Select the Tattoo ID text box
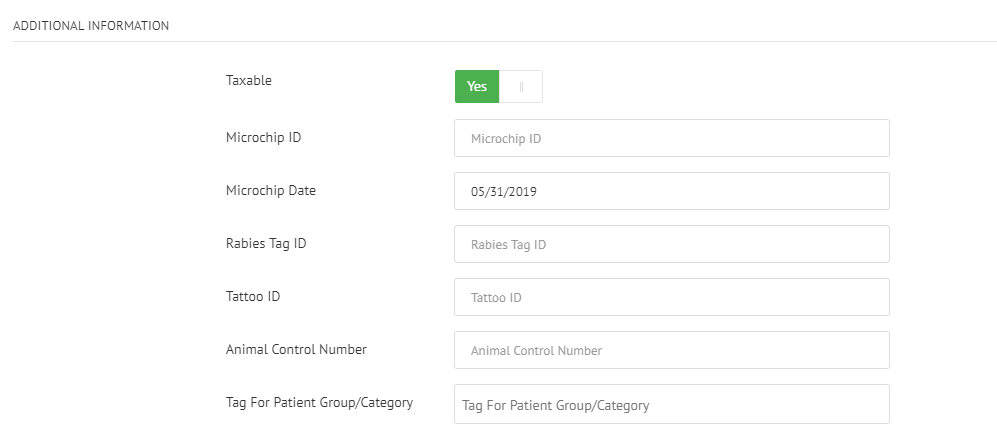Screen dimensions: 997x434 pos(671,297)
